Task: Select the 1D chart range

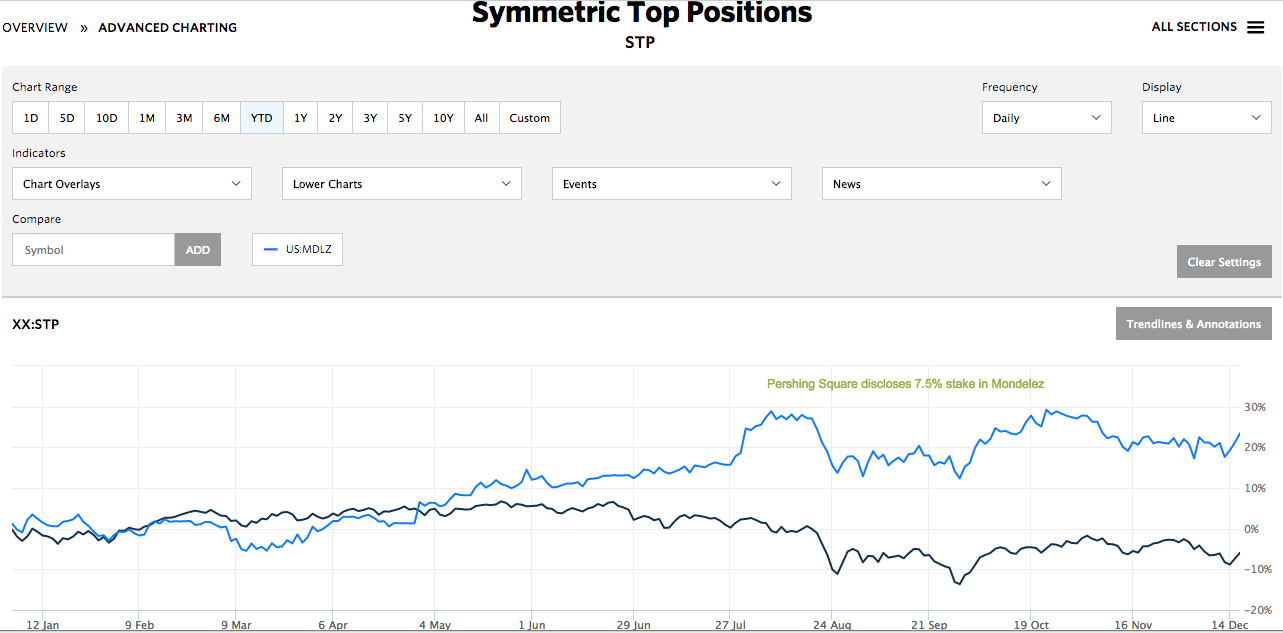Action: (x=31, y=118)
